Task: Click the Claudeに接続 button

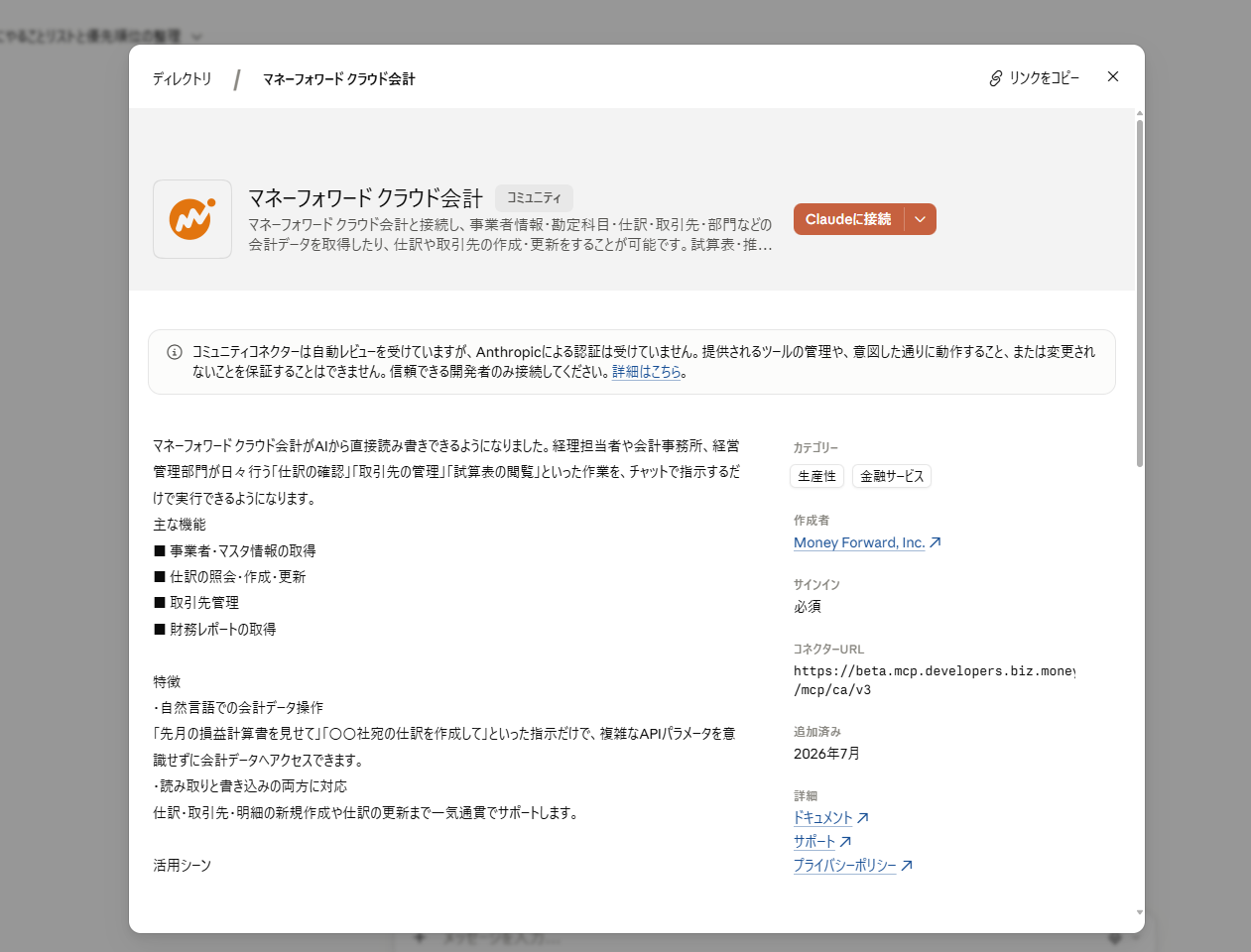Action: click(848, 219)
